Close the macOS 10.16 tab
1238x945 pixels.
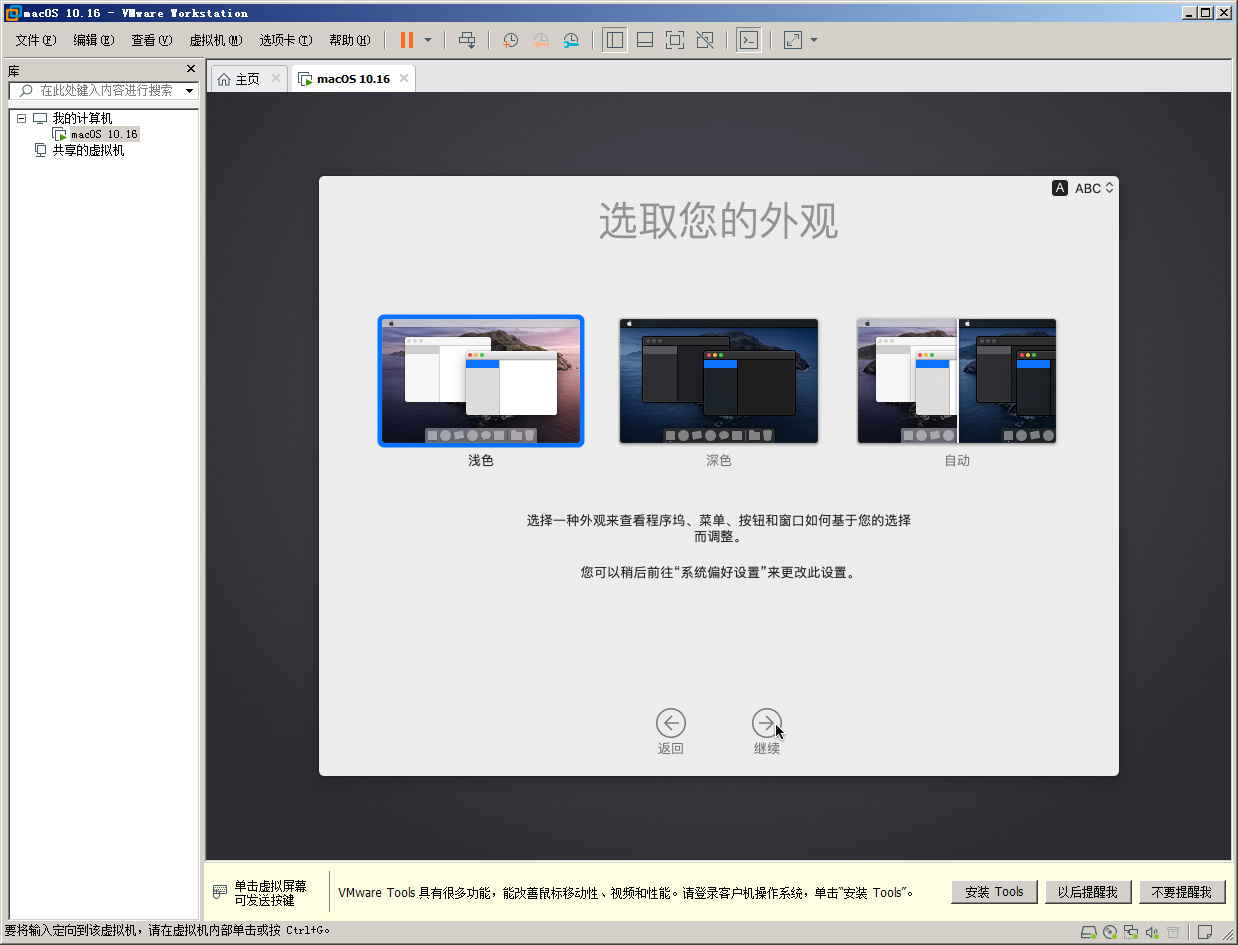coord(404,79)
